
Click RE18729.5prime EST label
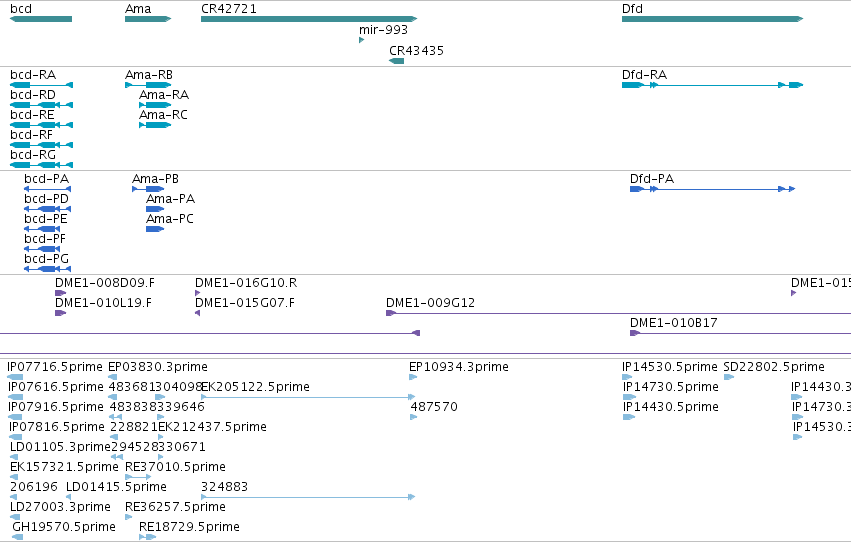[x=189, y=527]
